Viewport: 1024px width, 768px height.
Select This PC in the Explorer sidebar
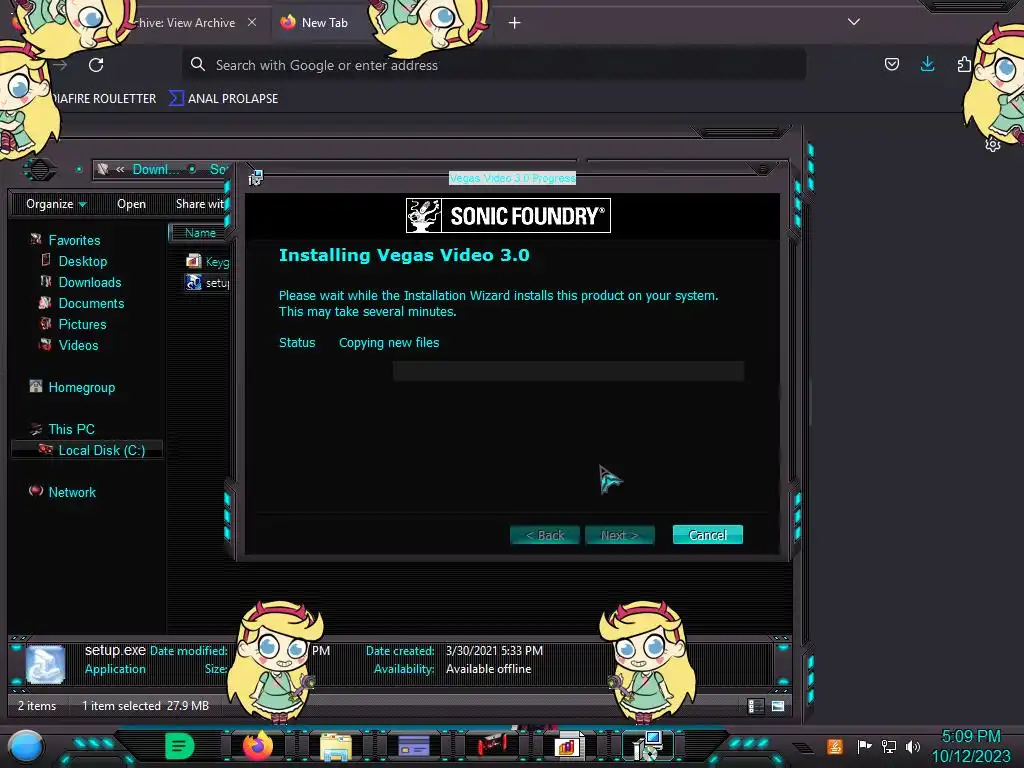pos(71,429)
